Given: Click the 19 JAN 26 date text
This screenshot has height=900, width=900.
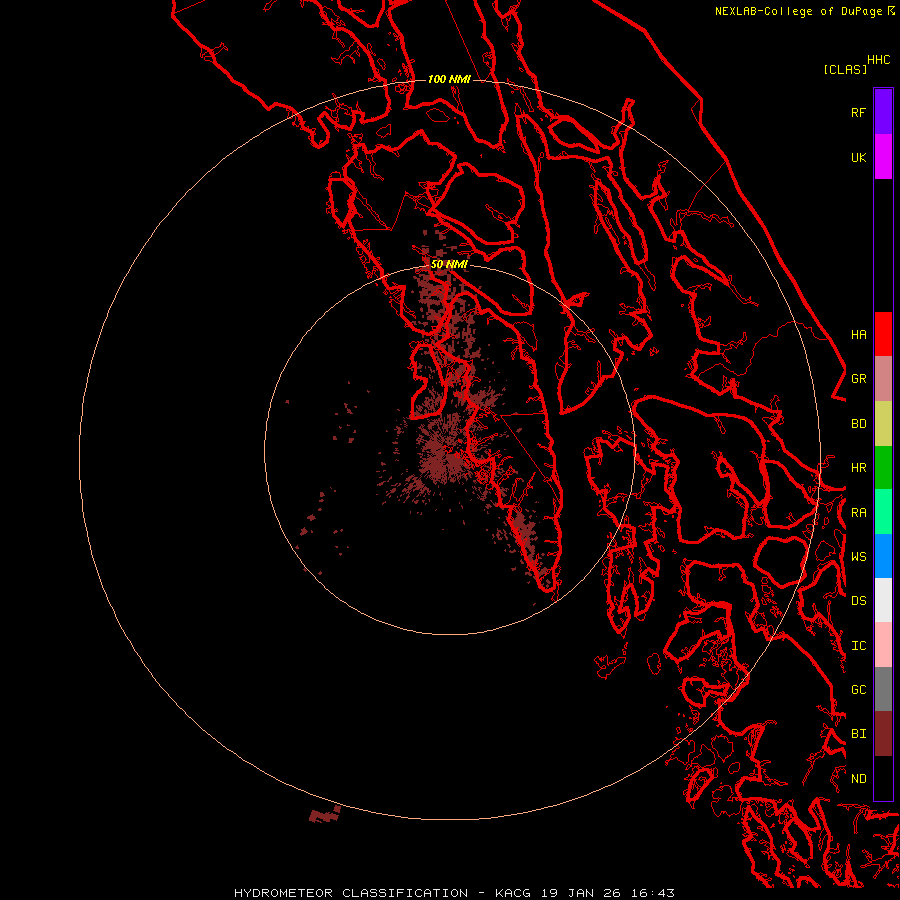Looking at the screenshot, I should click(583, 893).
